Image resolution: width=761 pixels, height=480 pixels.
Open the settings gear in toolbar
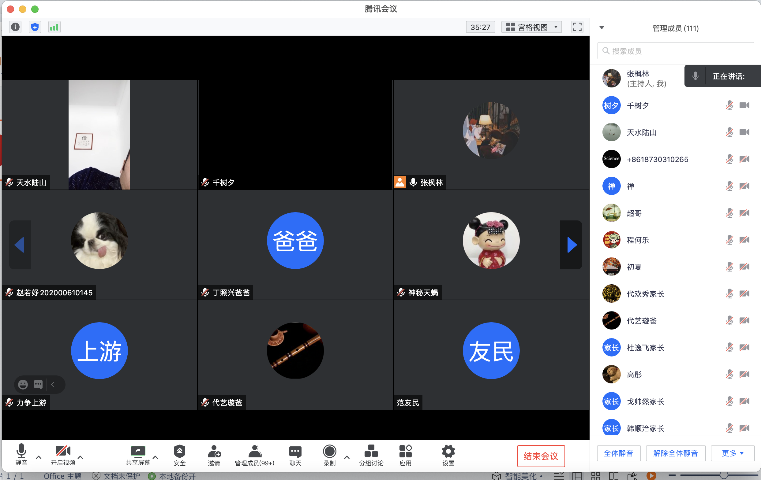(448, 452)
